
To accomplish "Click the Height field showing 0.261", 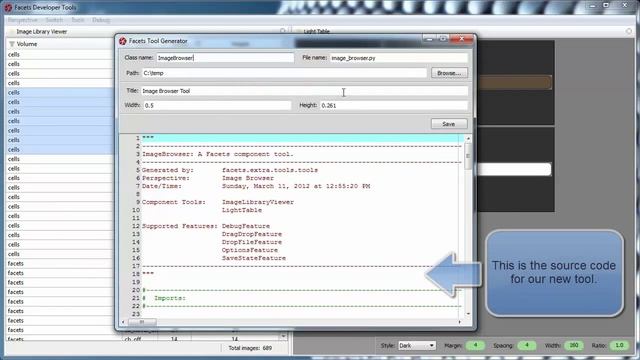I will pyautogui.click(x=394, y=105).
